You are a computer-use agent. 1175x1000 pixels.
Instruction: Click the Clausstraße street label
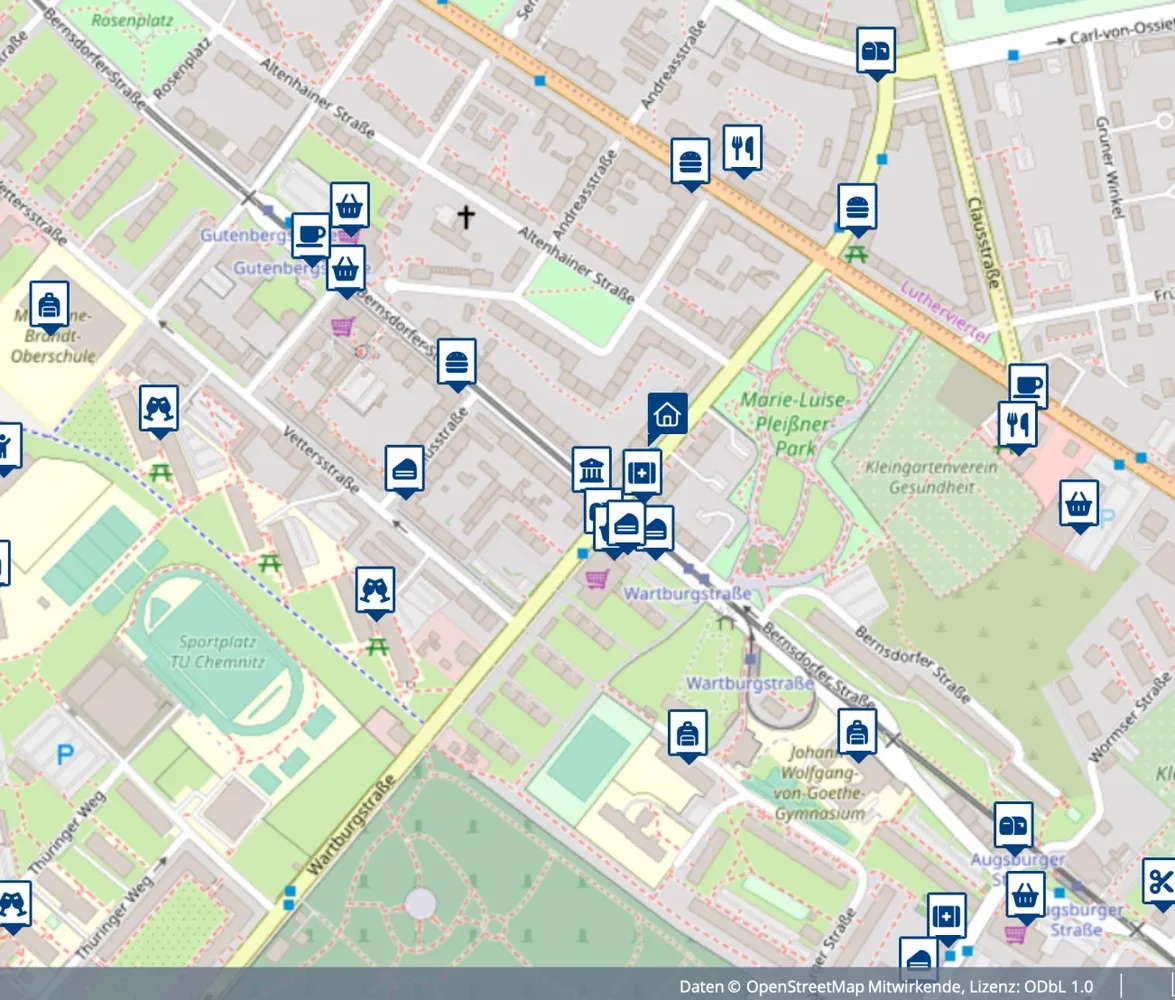[x=983, y=242]
